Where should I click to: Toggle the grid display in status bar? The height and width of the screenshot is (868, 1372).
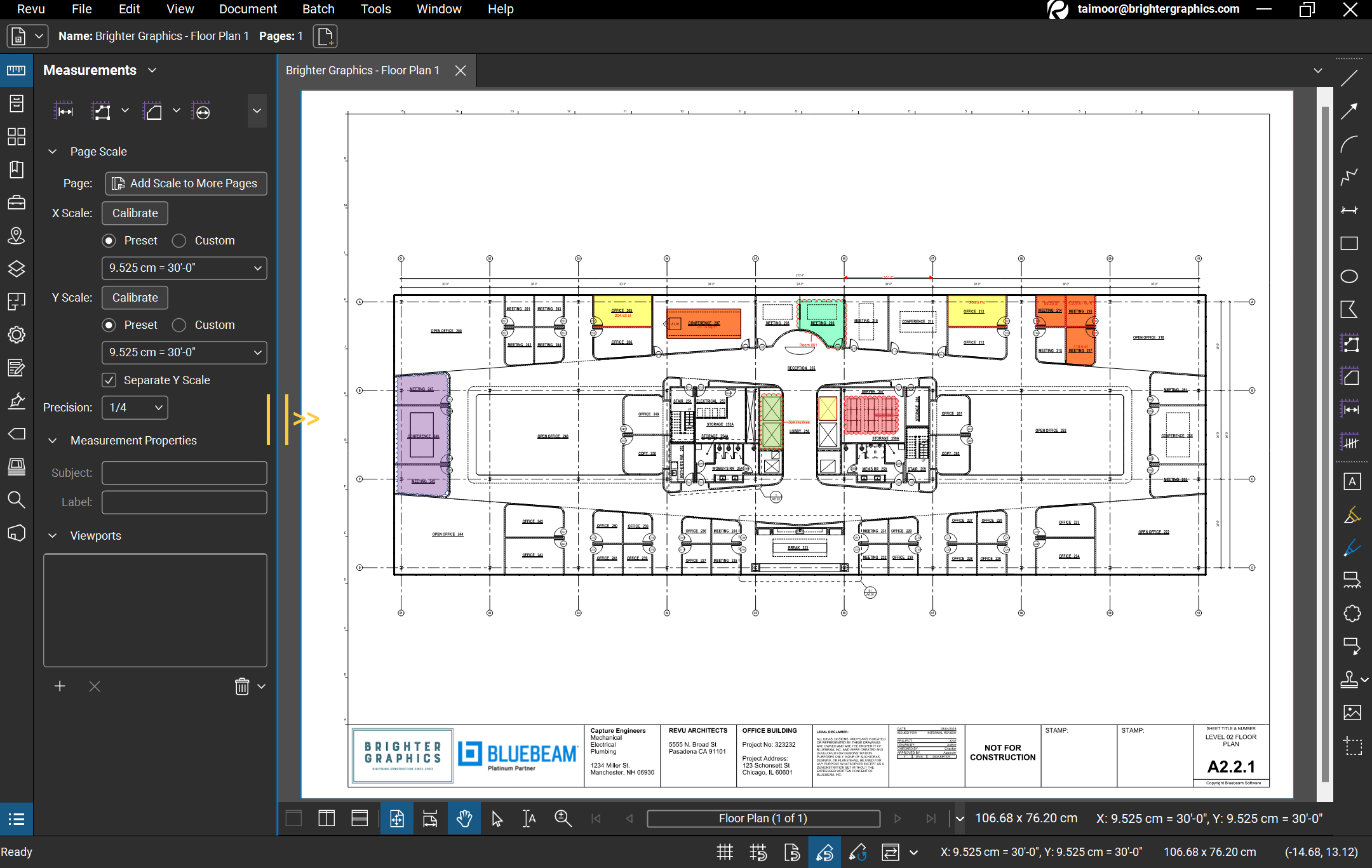725,852
